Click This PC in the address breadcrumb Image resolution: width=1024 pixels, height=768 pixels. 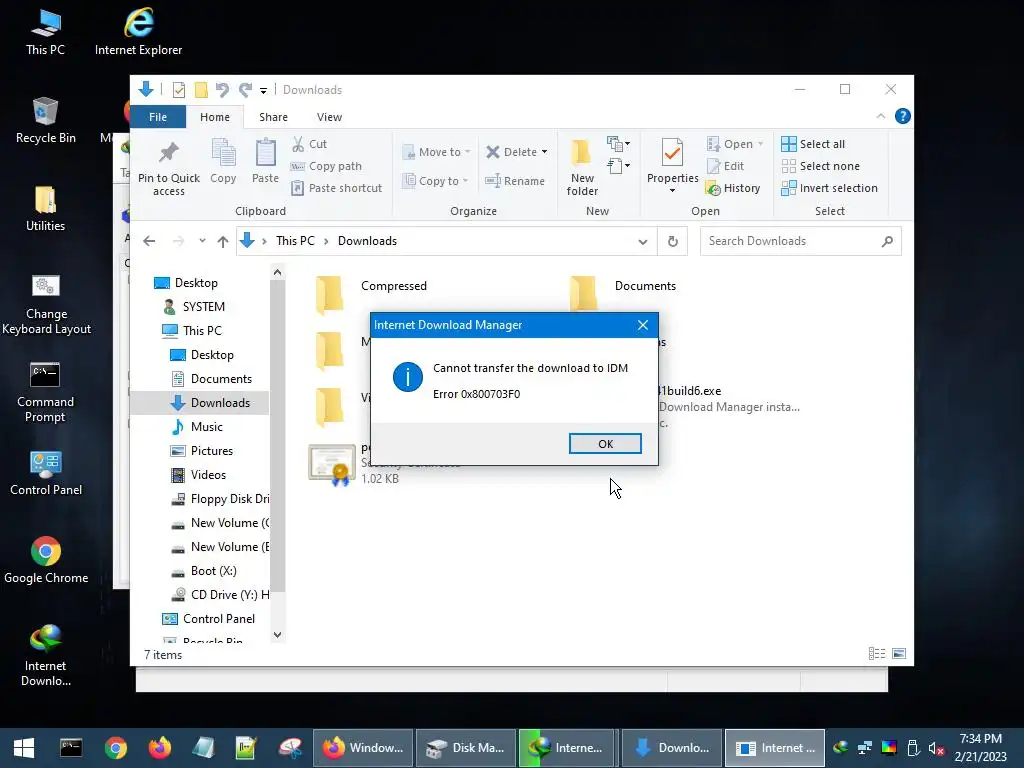pyautogui.click(x=295, y=241)
